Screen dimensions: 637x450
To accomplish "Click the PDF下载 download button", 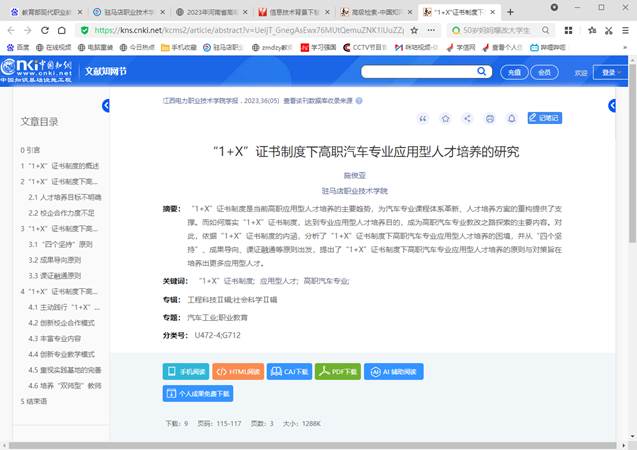I will click(x=338, y=372).
